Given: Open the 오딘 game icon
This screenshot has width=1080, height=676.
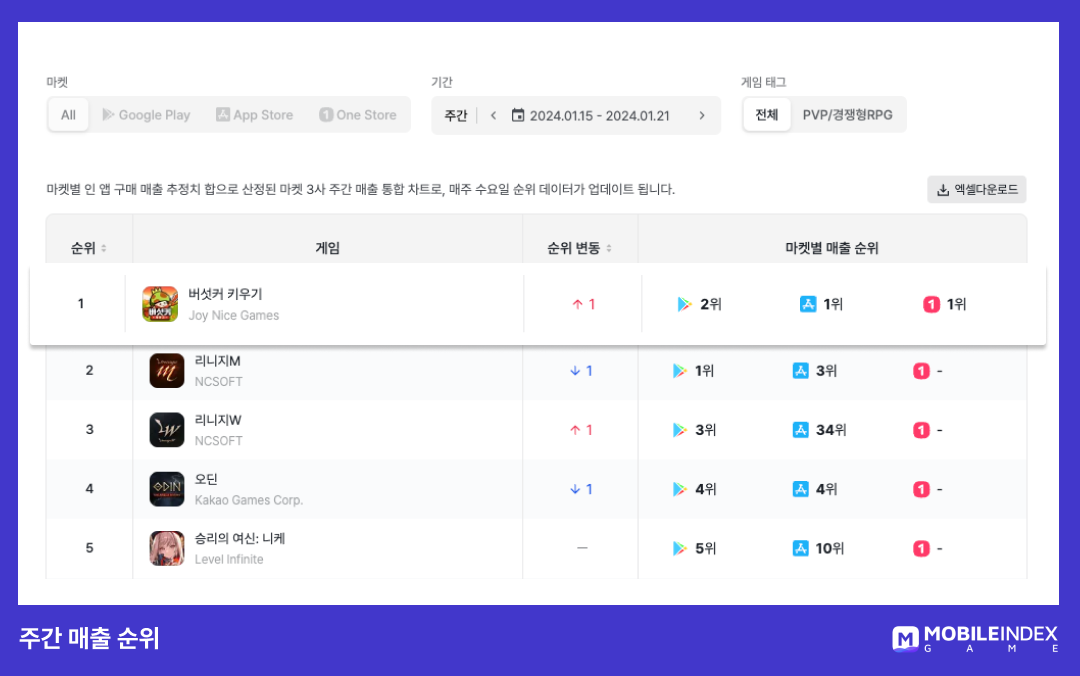Looking at the screenshot, I should coord(167,489).
